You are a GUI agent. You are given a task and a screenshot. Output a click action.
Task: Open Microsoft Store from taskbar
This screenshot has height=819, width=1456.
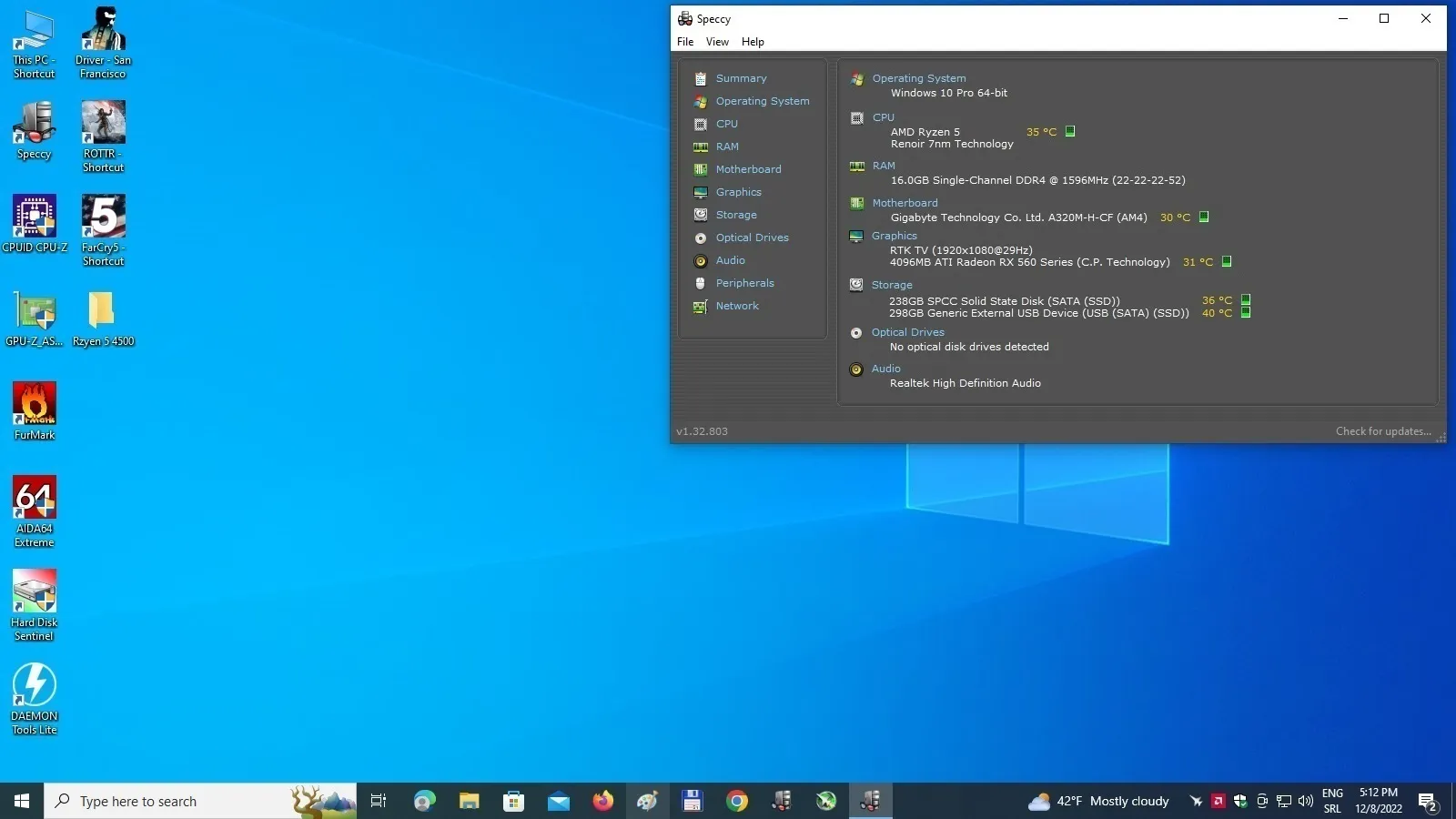(513, 801)
